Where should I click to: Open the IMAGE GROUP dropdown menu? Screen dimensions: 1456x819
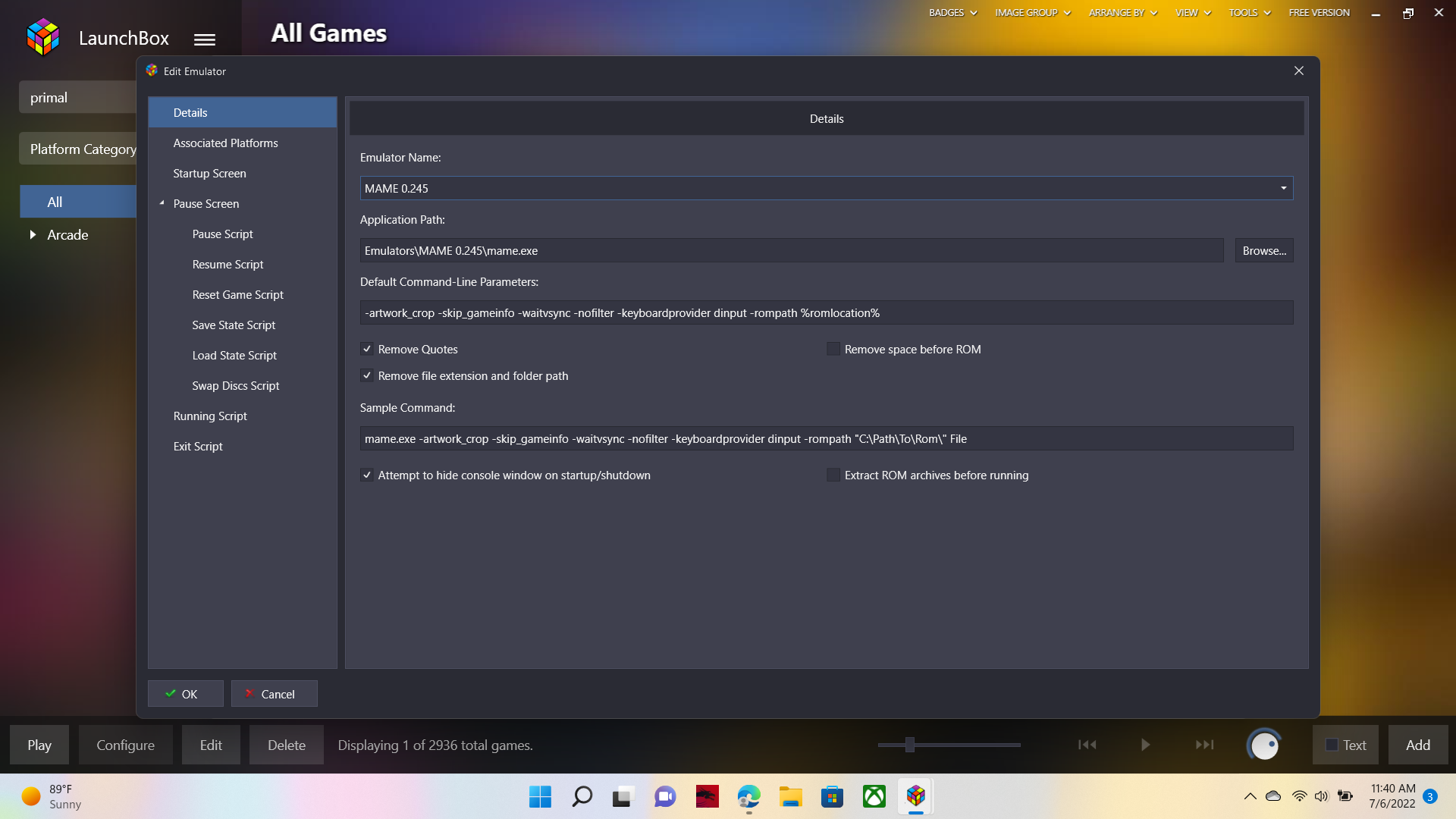click(x=1032, y=12)
